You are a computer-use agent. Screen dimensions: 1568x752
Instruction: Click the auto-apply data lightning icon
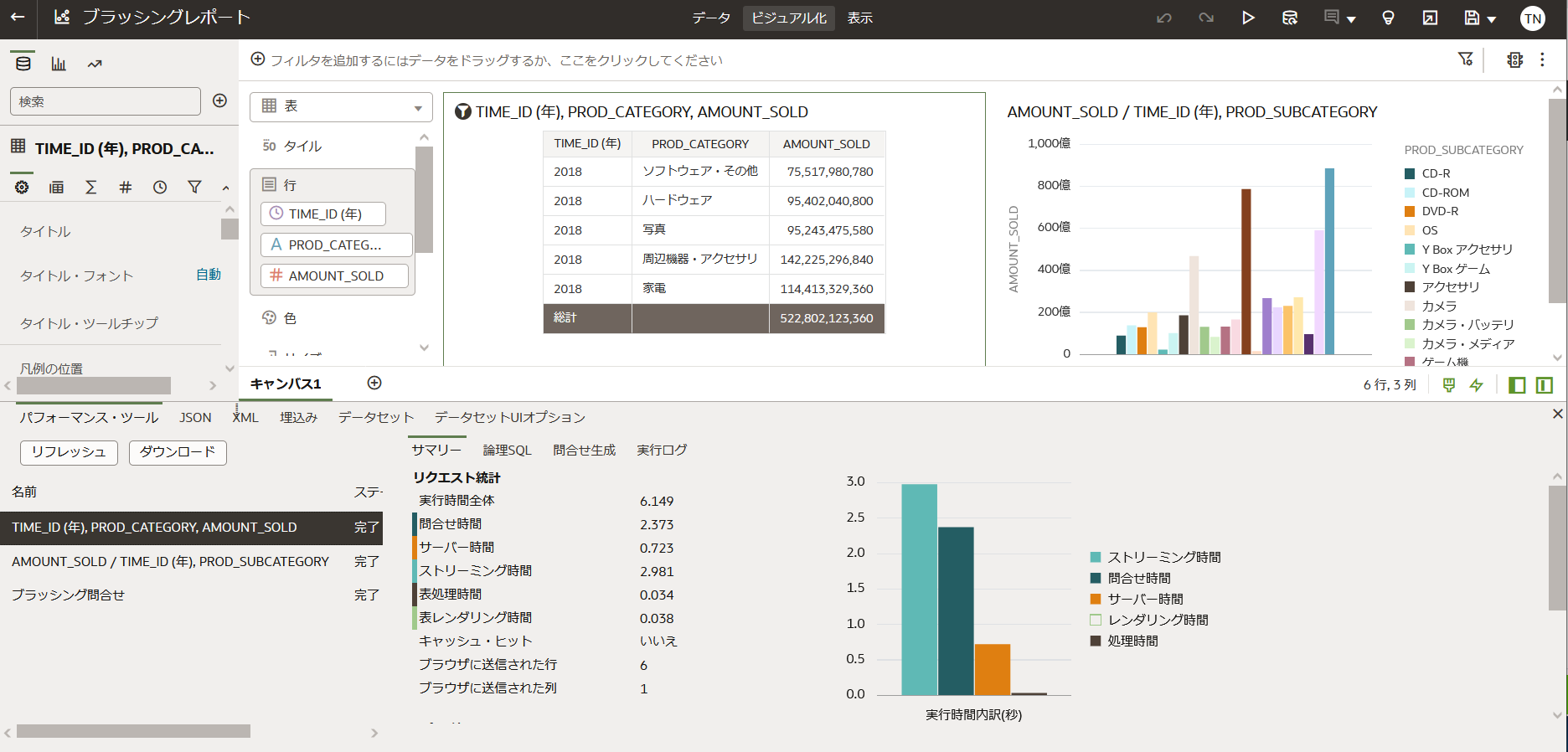(x=1477, y=384)
